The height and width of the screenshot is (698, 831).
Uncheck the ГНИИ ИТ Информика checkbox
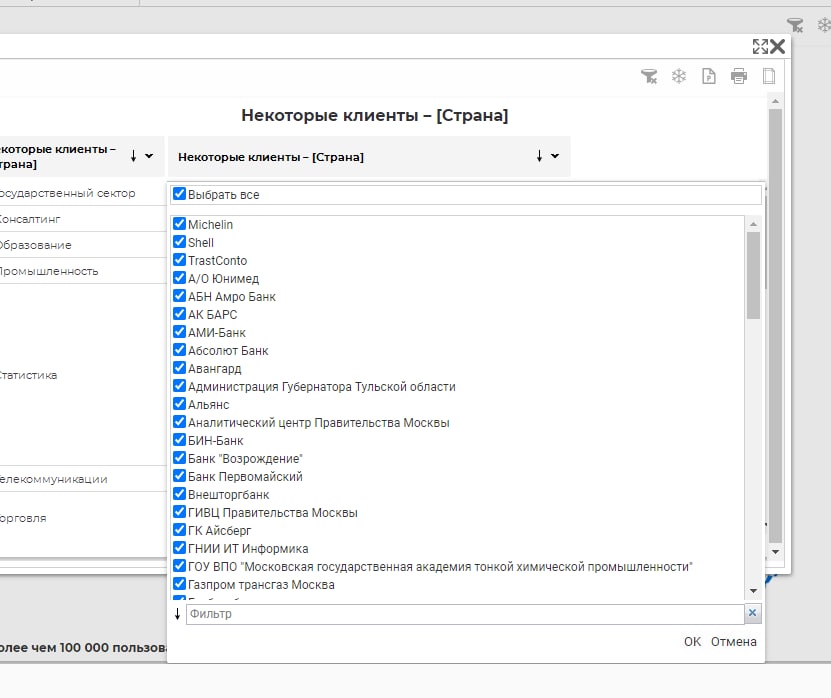coord(180,548)
